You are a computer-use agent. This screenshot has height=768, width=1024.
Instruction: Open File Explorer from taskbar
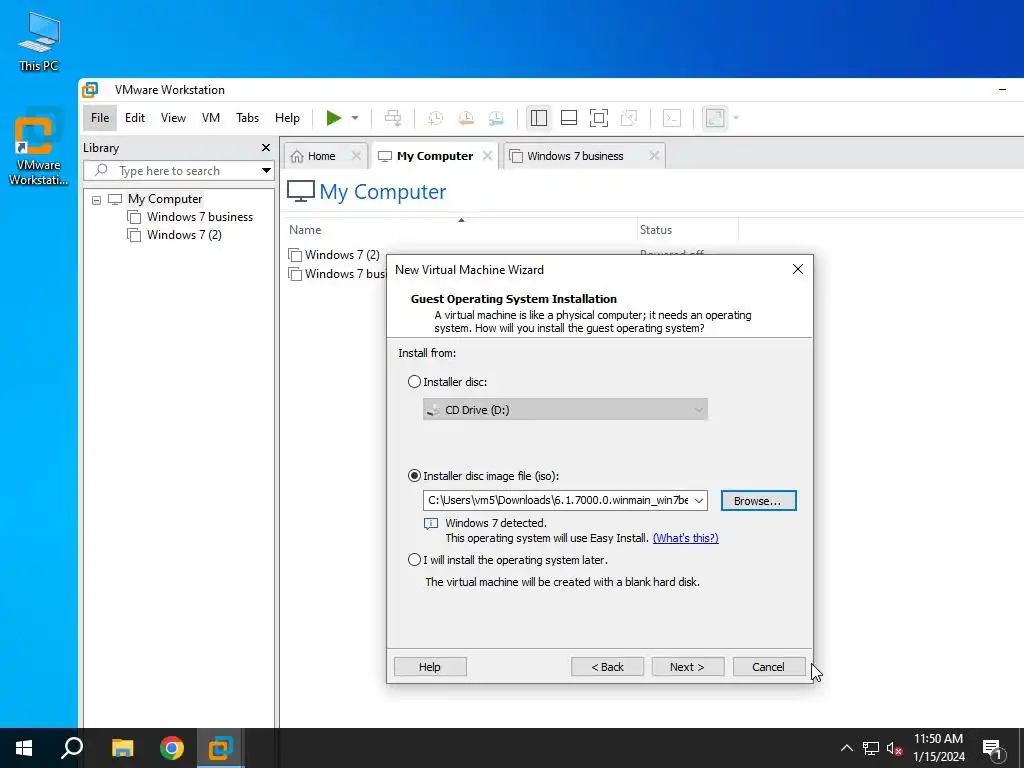(122, 748)
